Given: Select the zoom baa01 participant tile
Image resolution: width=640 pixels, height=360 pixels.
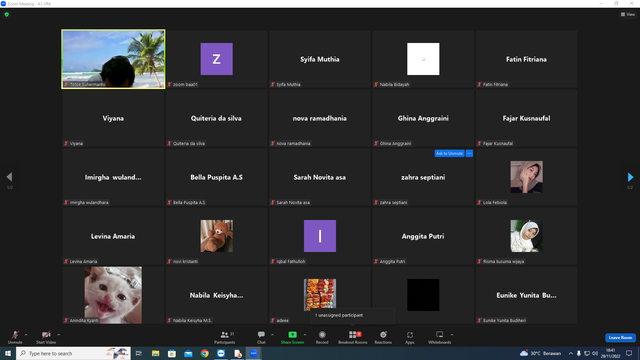Looking at the screenshot, I should (216, 59).
